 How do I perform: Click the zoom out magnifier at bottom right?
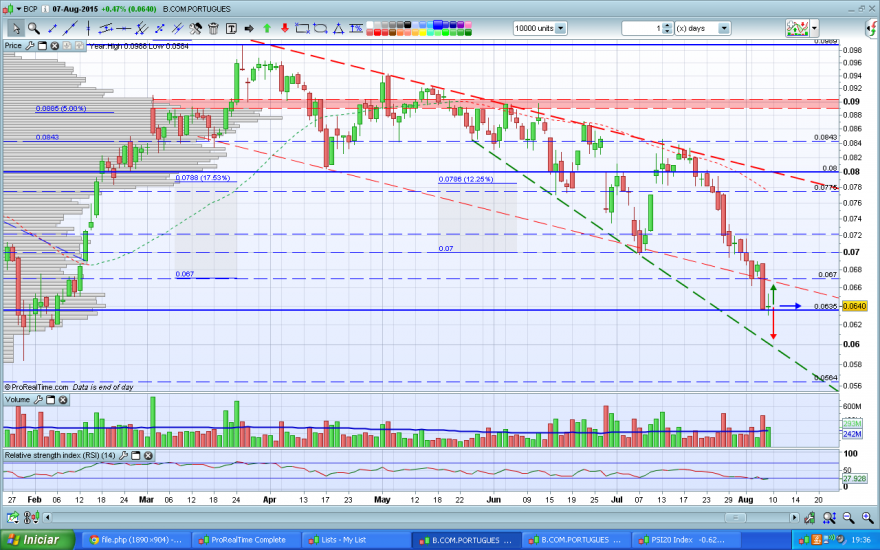pos(848,517)
